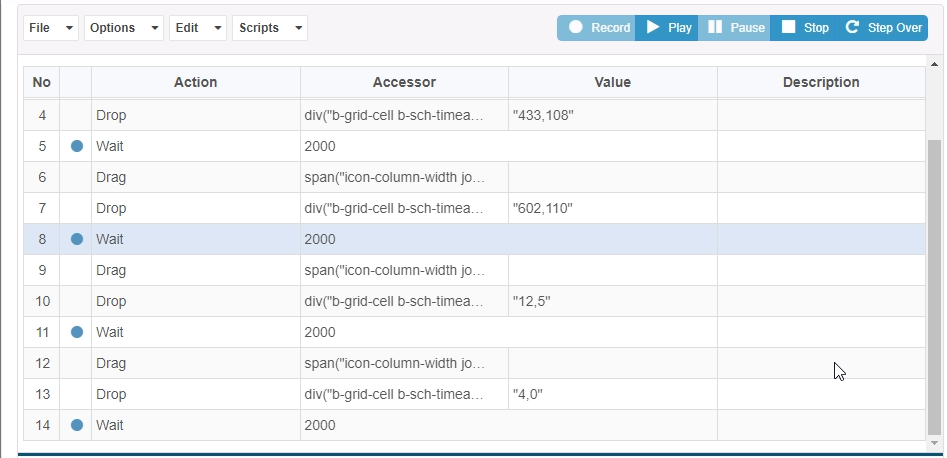Screen dimensions: 947x458
Task: Pause the script playback
Action: 736,28
